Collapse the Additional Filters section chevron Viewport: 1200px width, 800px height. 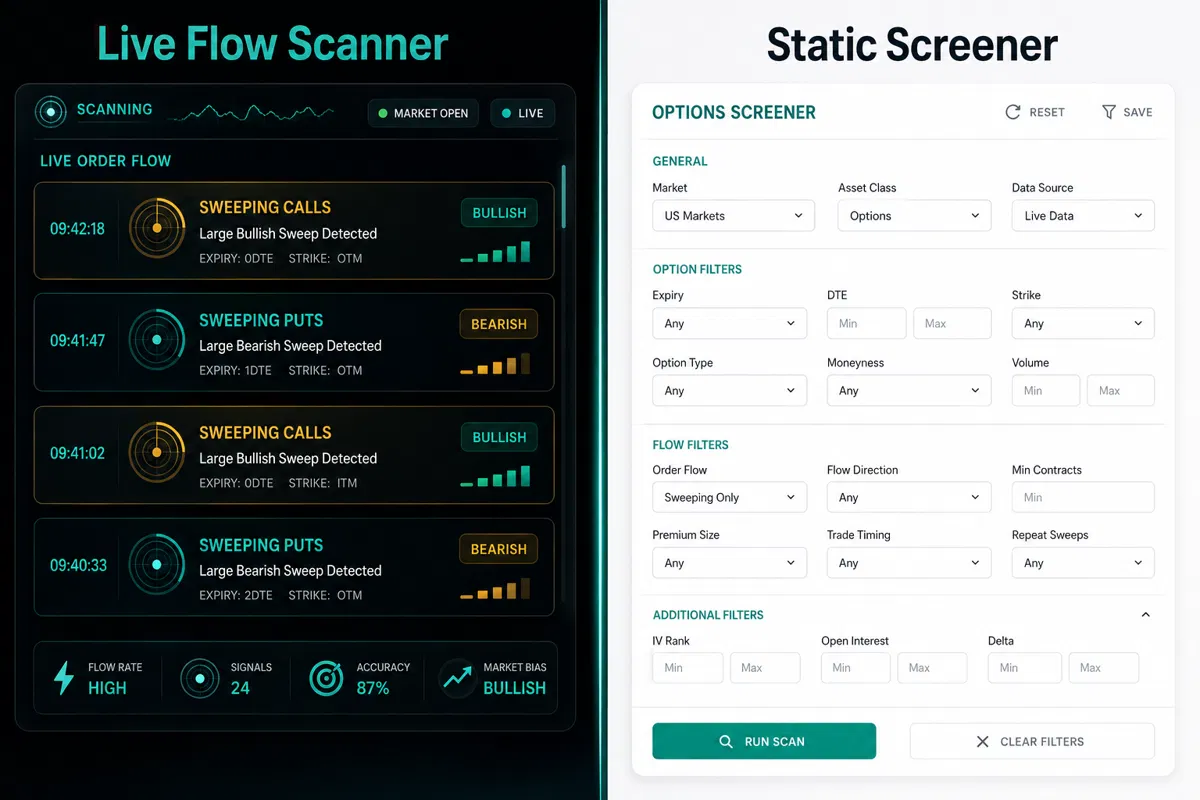[1146, 615]
